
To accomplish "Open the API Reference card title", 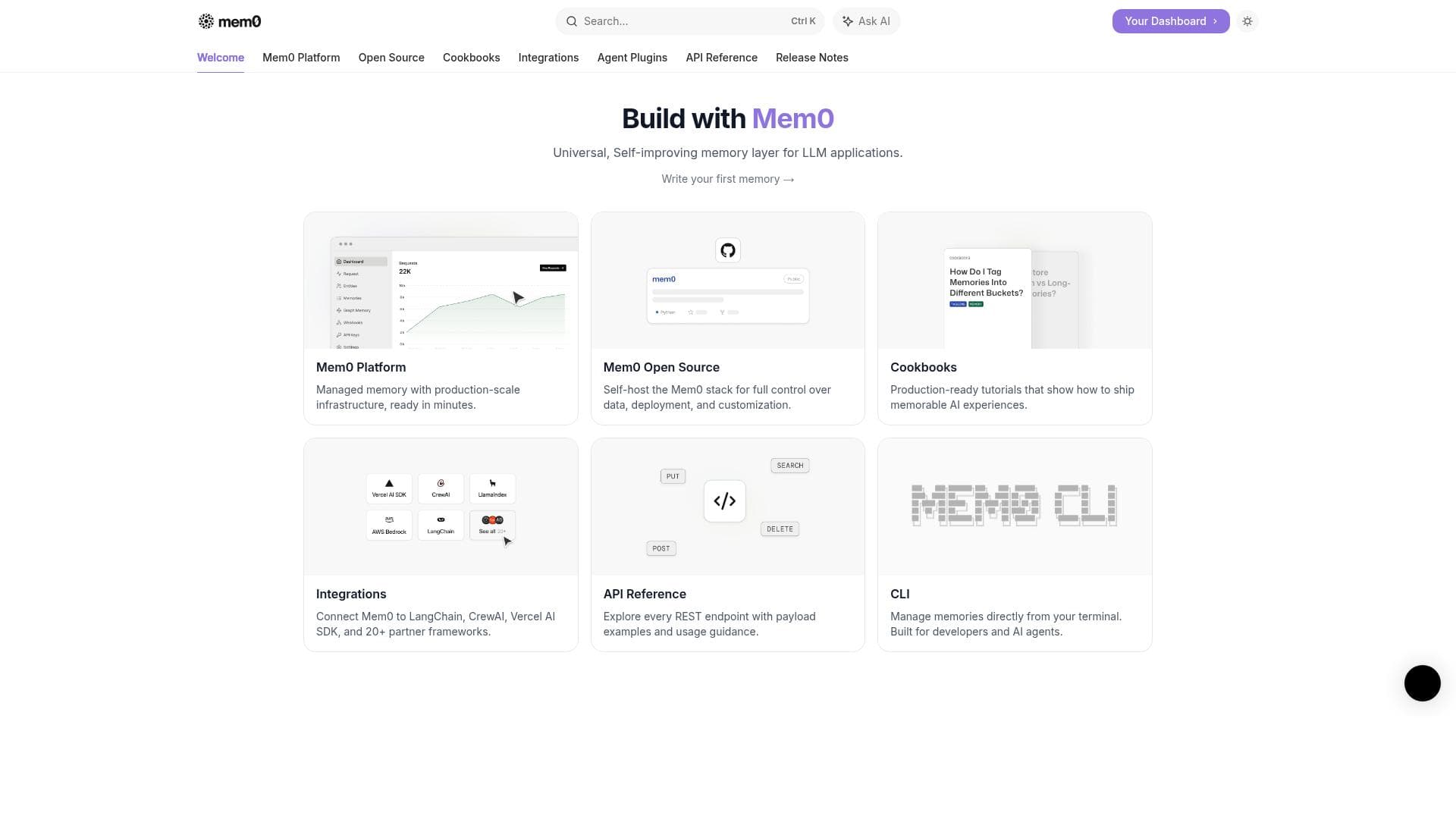I will click(645, 594).
